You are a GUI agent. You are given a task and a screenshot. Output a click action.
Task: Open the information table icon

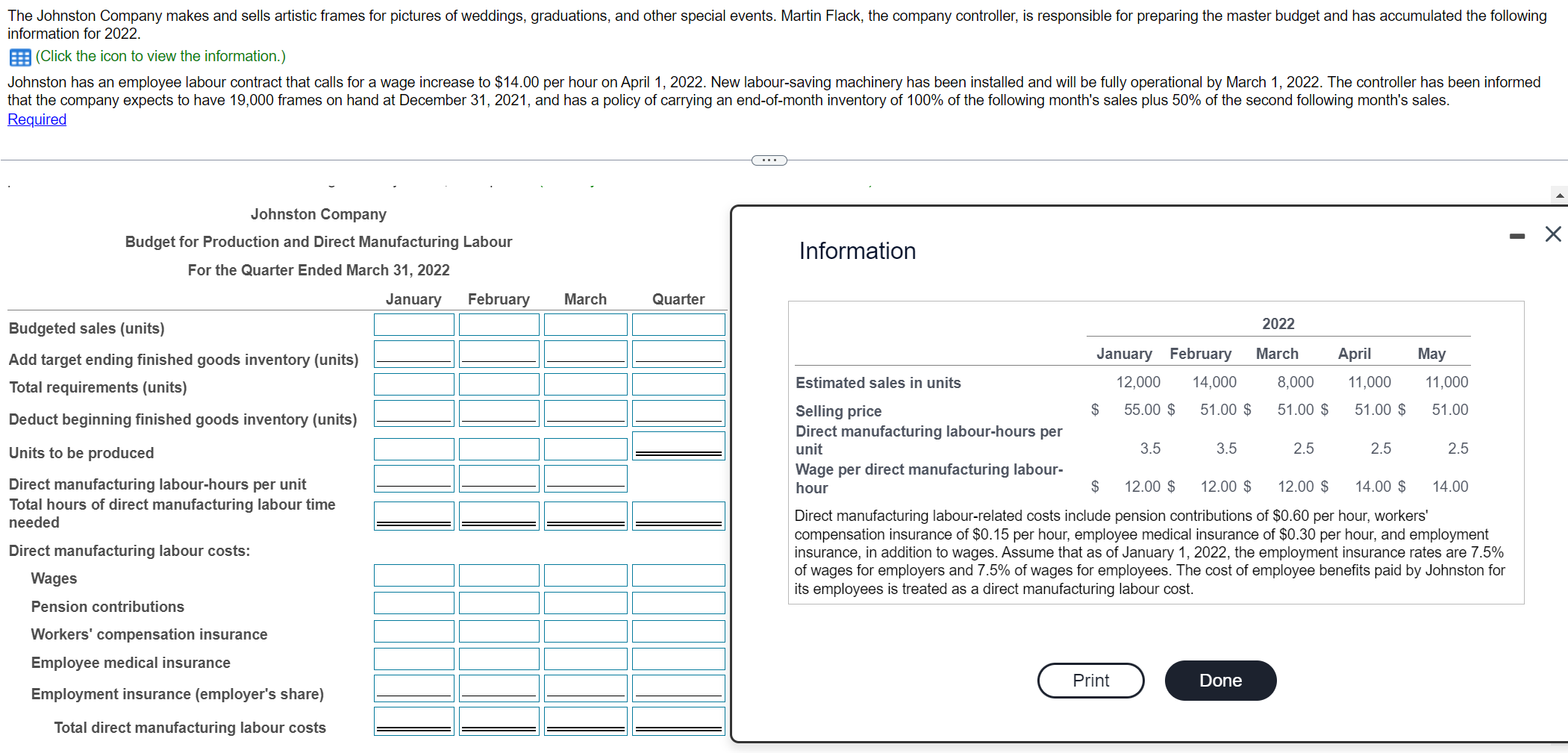(20, 57)
